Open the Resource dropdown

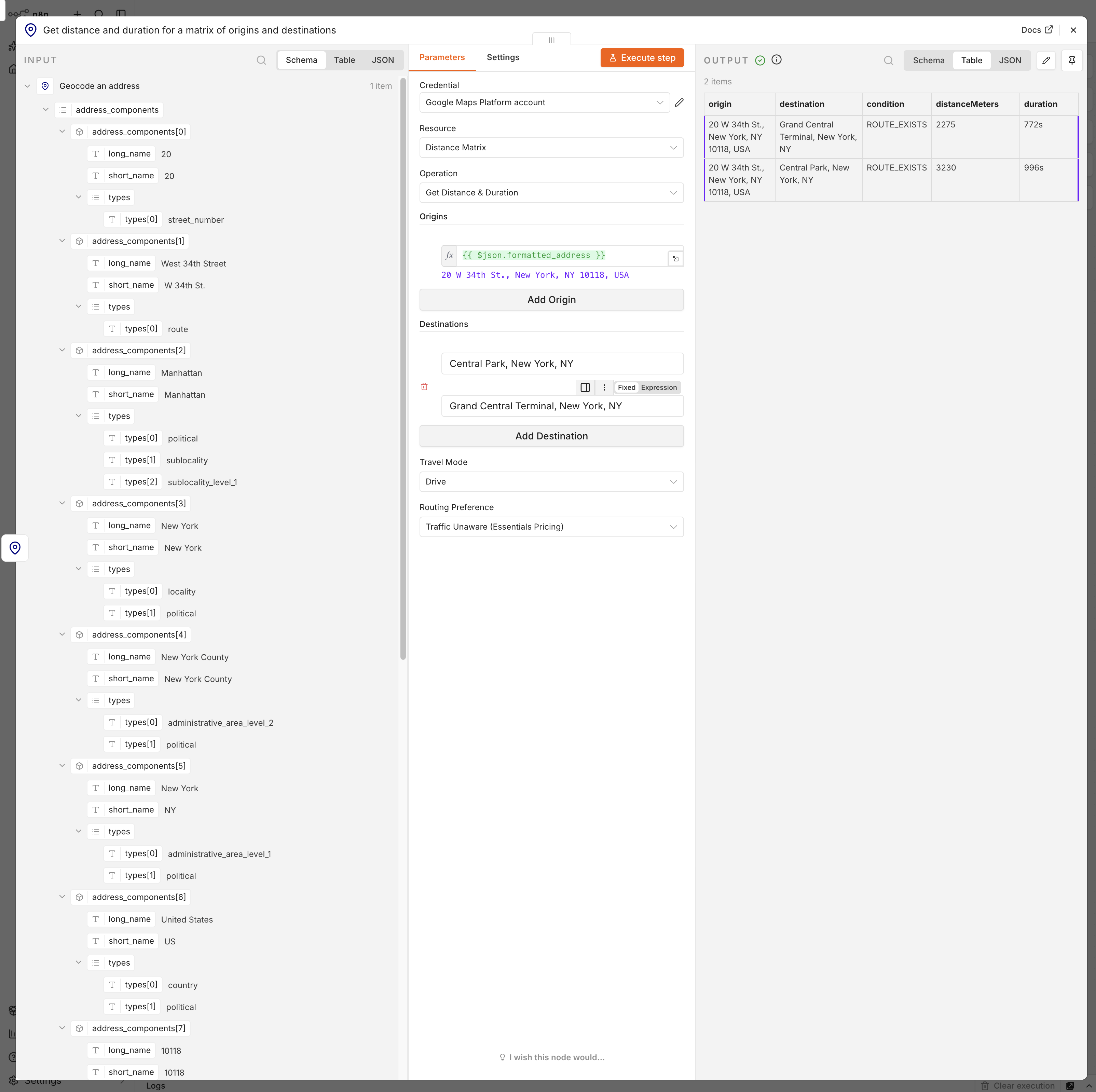coord(551,148)
